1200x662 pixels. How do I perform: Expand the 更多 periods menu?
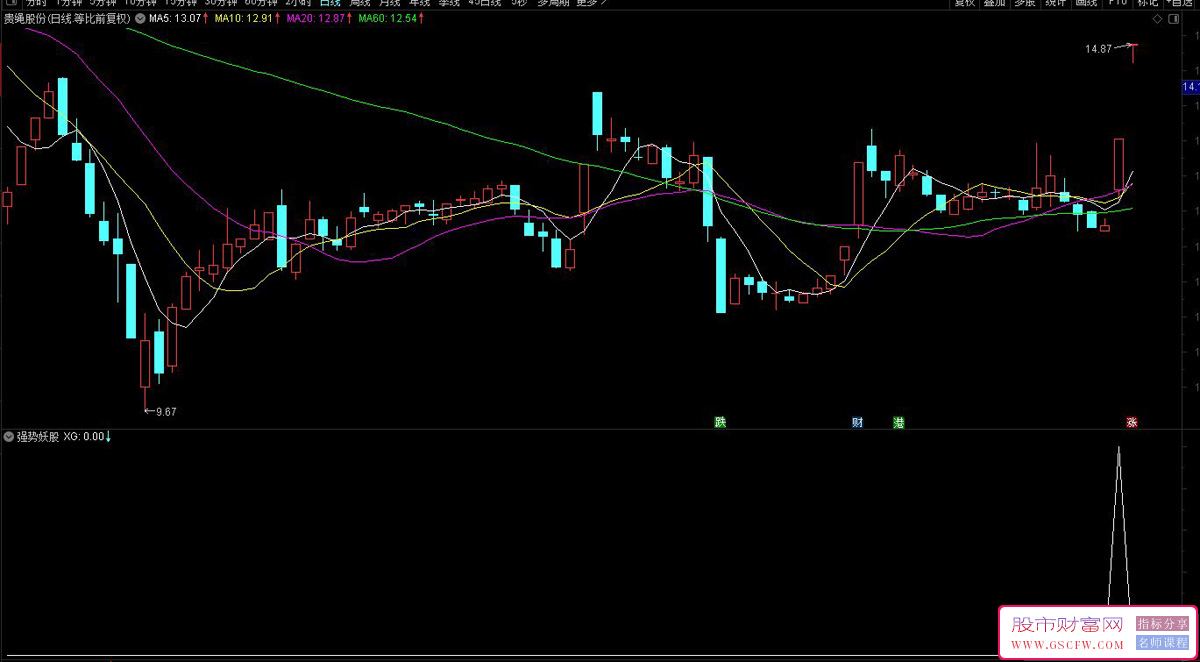(x=591, y=3)
